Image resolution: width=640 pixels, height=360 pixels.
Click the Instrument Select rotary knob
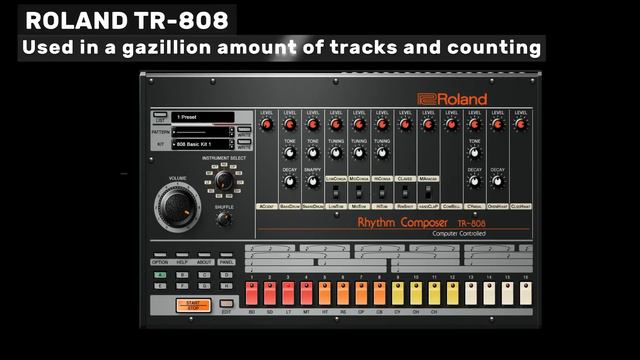pos(224,180)
